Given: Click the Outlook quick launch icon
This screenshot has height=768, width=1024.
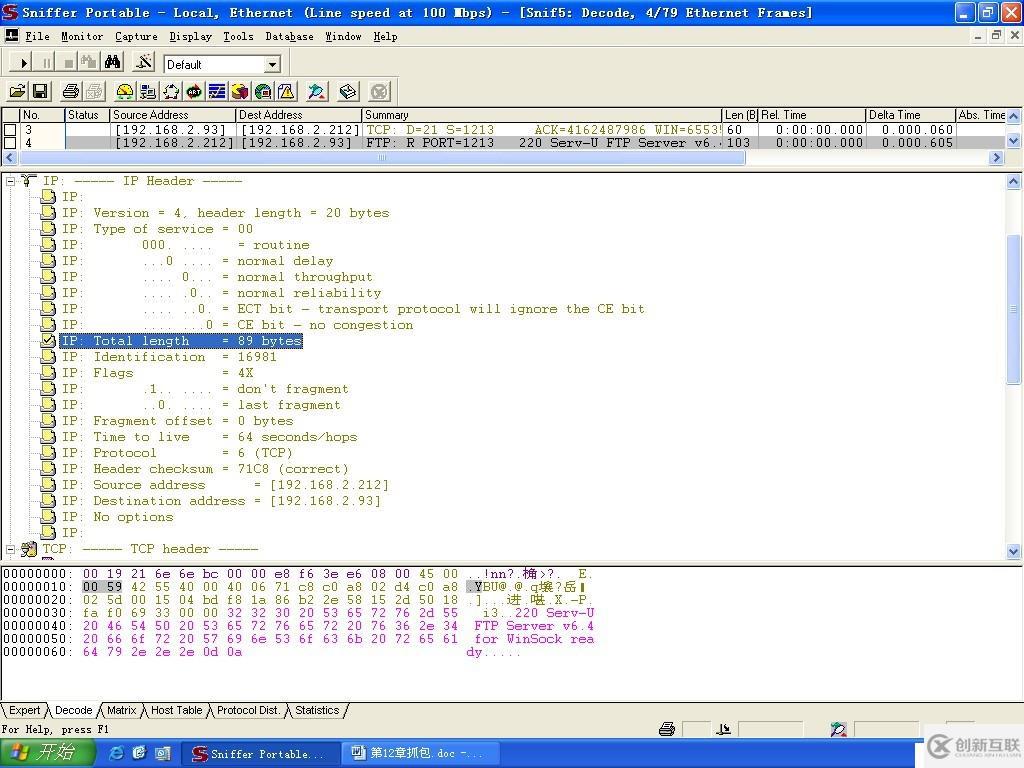Looking at the screenshot, I should point(163,753).
